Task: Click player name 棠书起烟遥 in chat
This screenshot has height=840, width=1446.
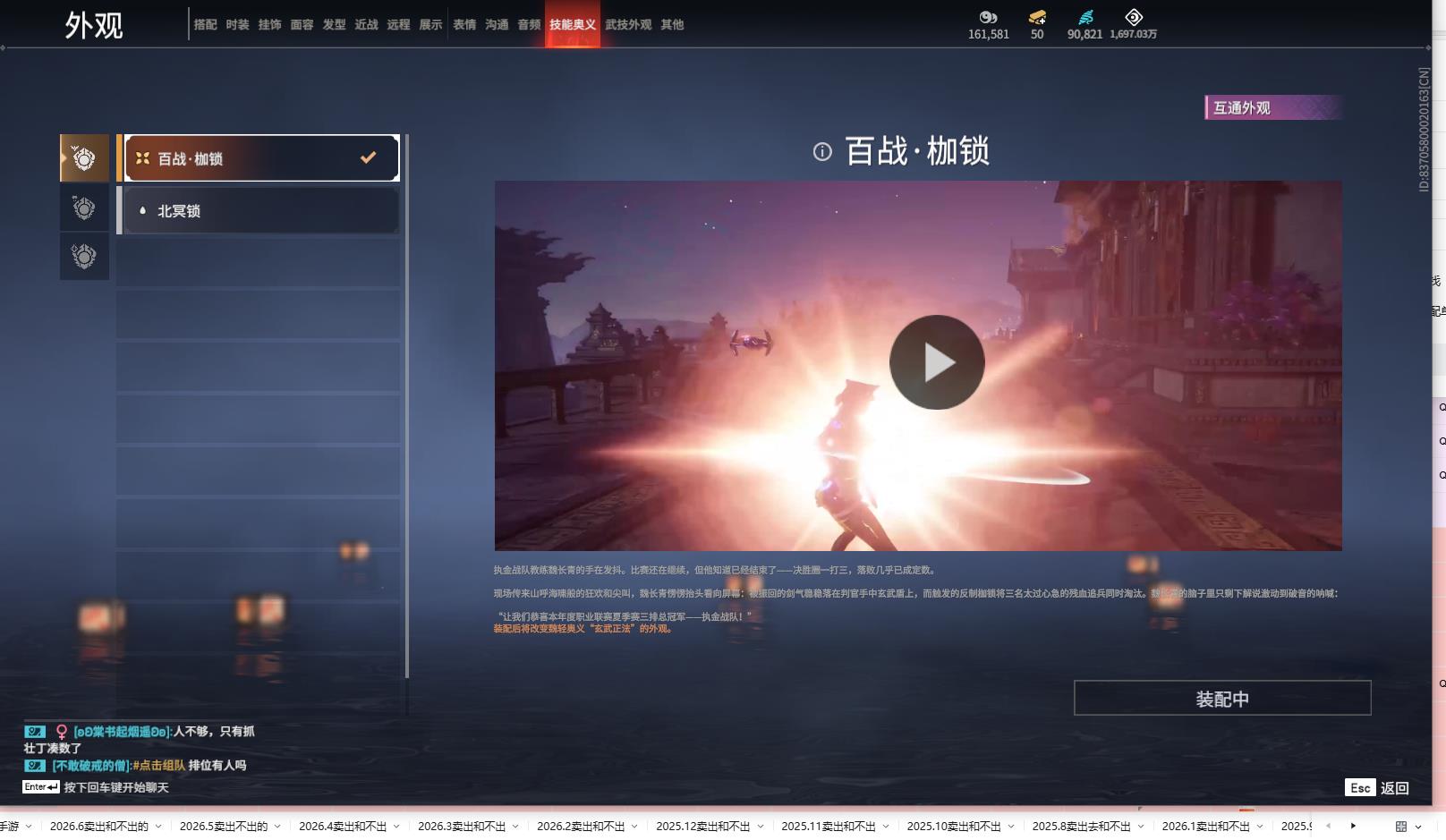Action: tap(123, 731)
